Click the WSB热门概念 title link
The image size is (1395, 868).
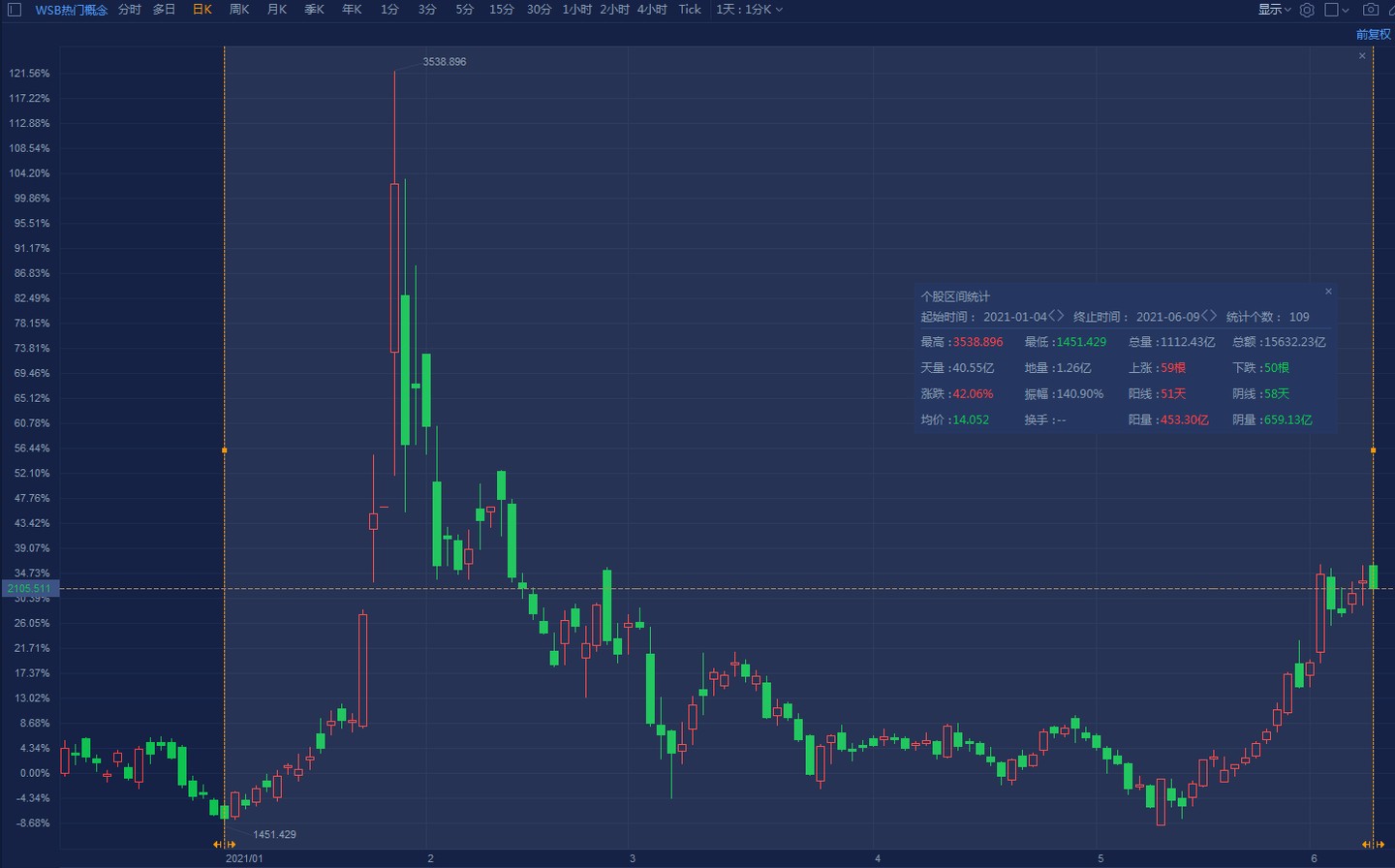pyautogui.click(x=71, y=10)
